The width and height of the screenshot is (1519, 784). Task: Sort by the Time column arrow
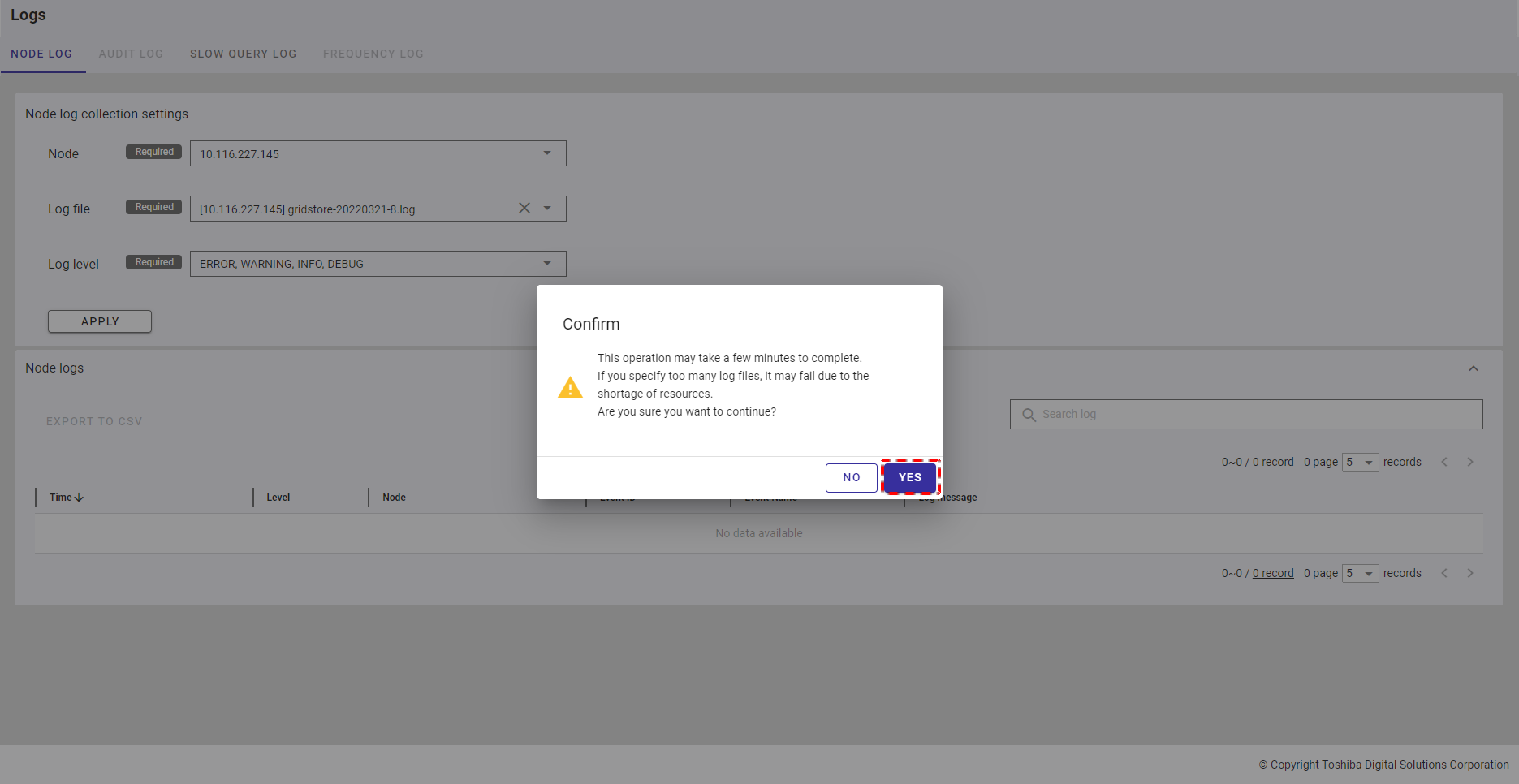pos(79,498)
